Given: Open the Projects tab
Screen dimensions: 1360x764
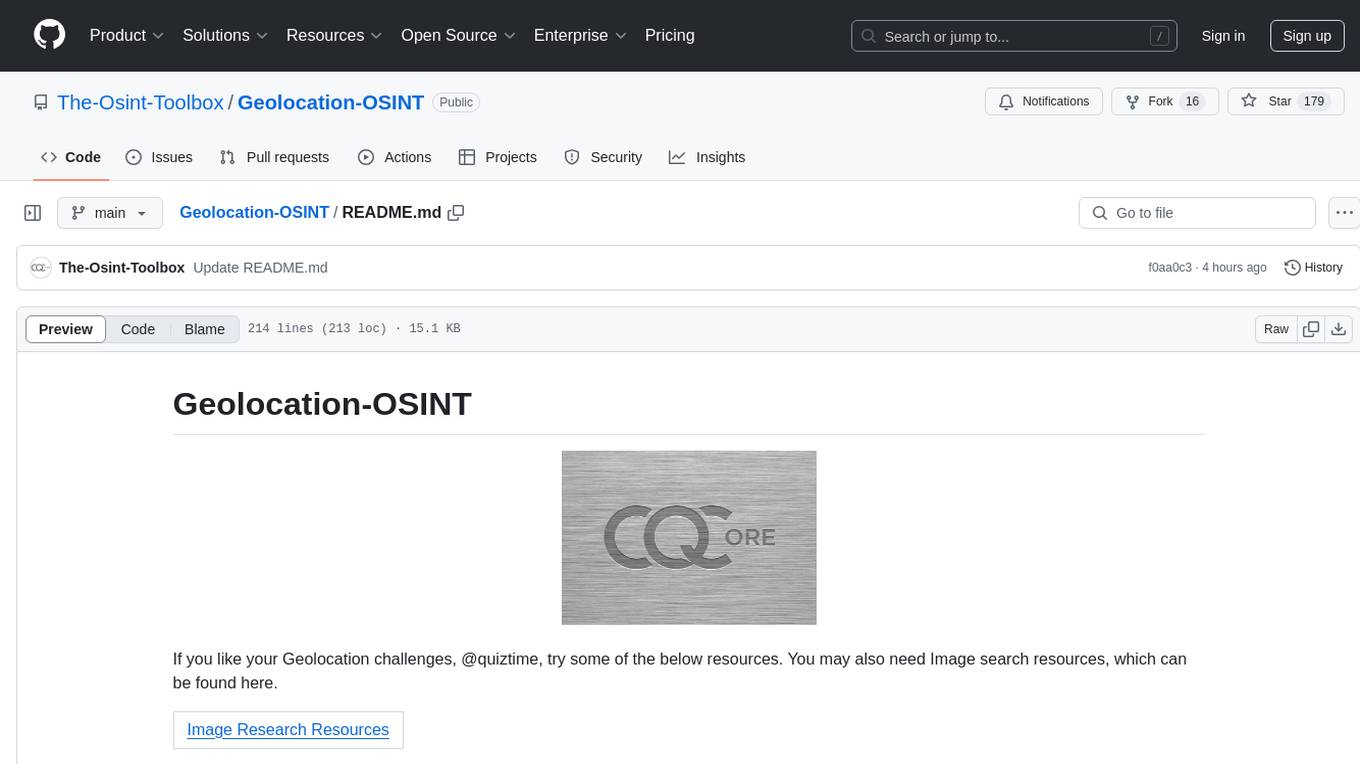Looking at the screenshot, I should pyautogui.click(x=498, y=157).
